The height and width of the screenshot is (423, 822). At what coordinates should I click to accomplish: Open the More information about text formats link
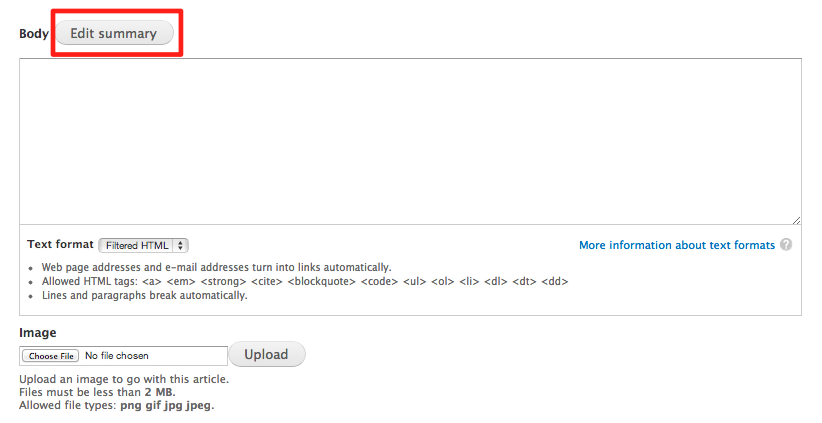coord(677,245)
